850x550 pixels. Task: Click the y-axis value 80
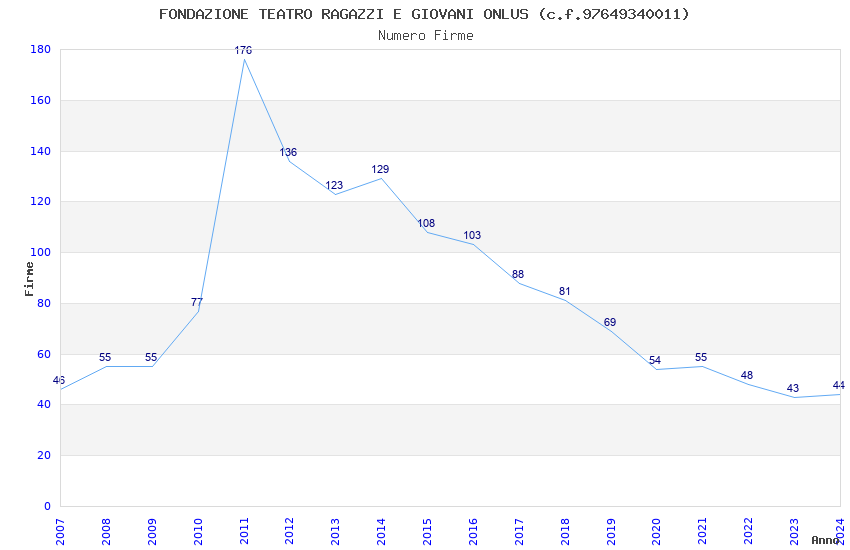pyautogui.click(x=44, y=303)
